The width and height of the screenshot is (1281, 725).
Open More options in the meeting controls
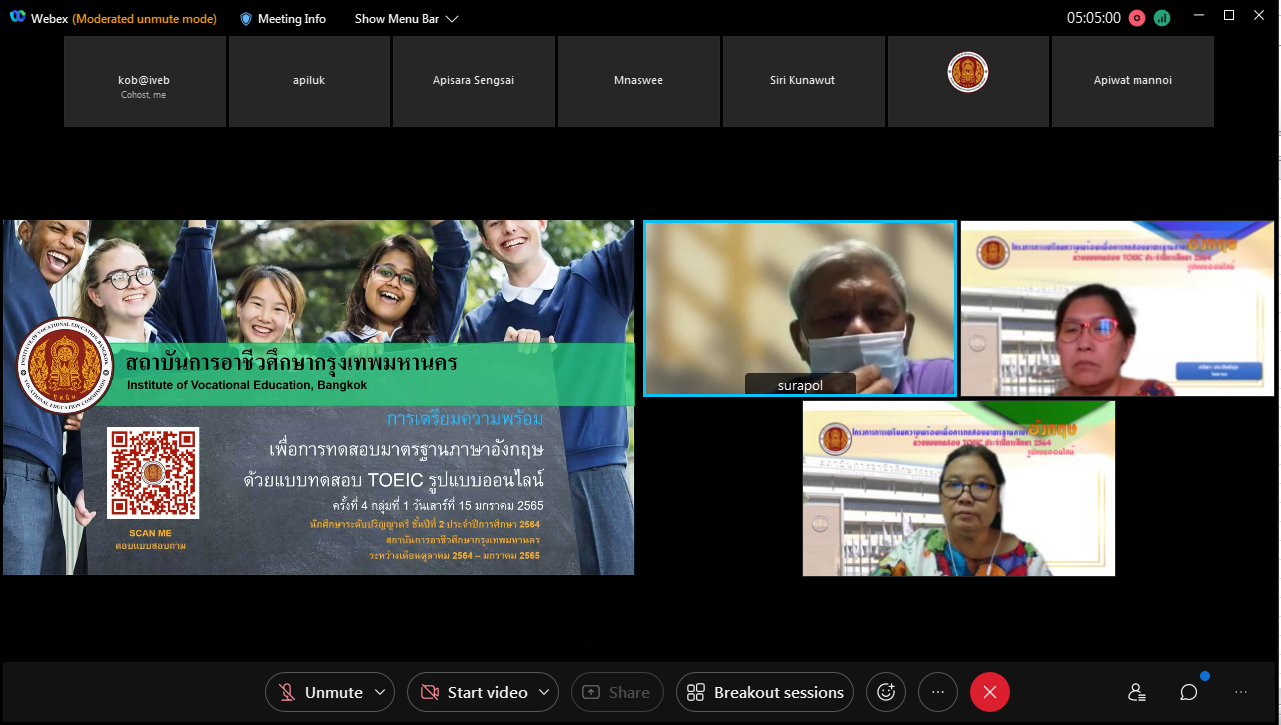pos(937,692)
